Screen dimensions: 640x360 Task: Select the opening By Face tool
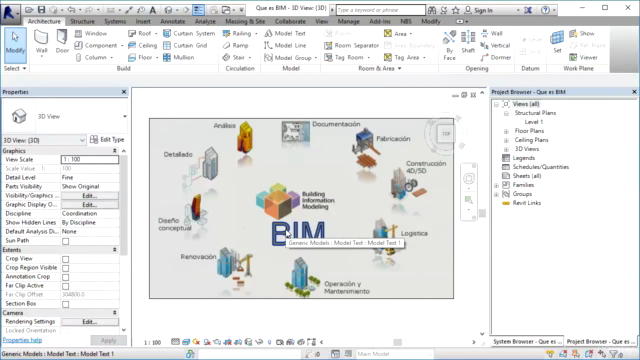[x=449, y=46]
